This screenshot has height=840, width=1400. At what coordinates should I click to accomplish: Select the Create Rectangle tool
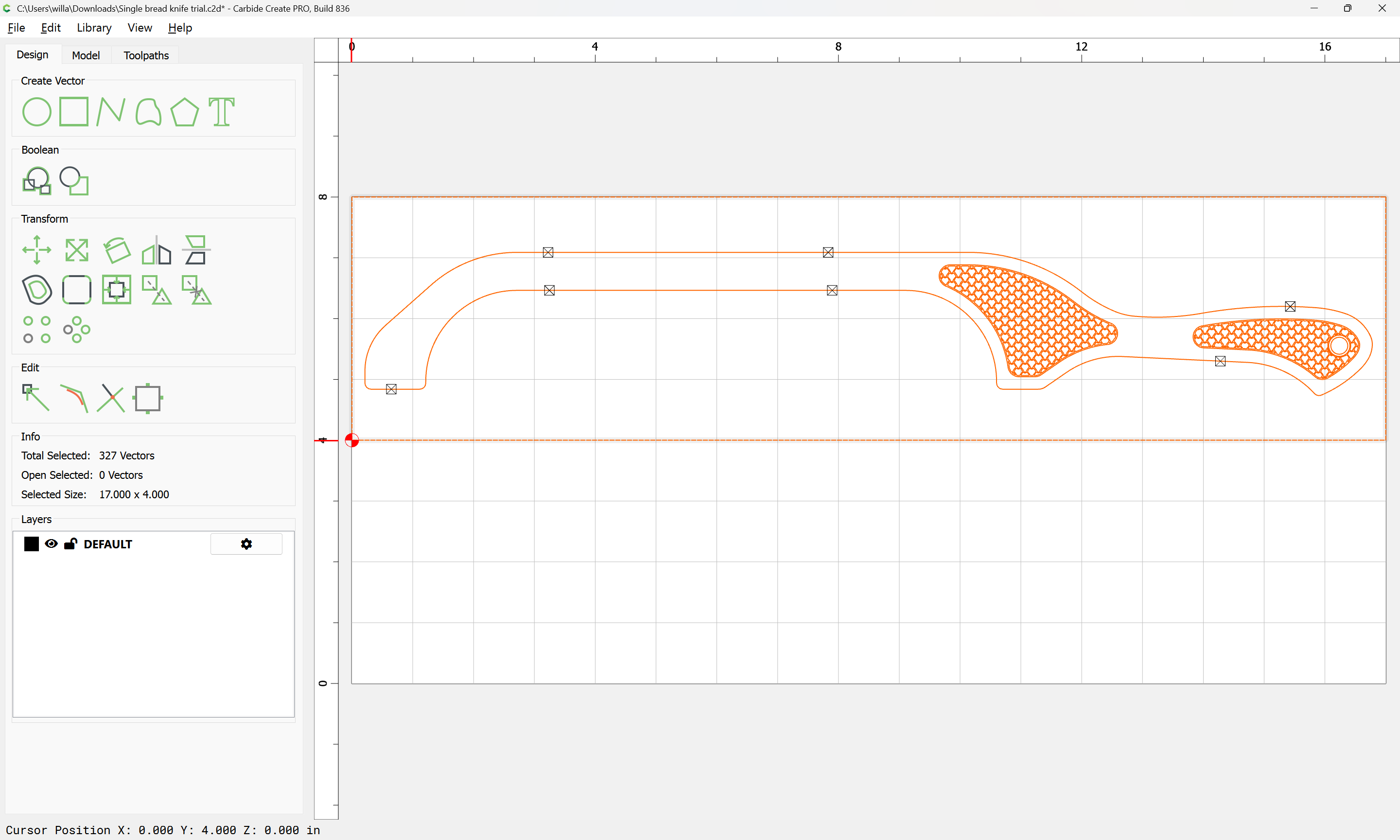[74, 111]
